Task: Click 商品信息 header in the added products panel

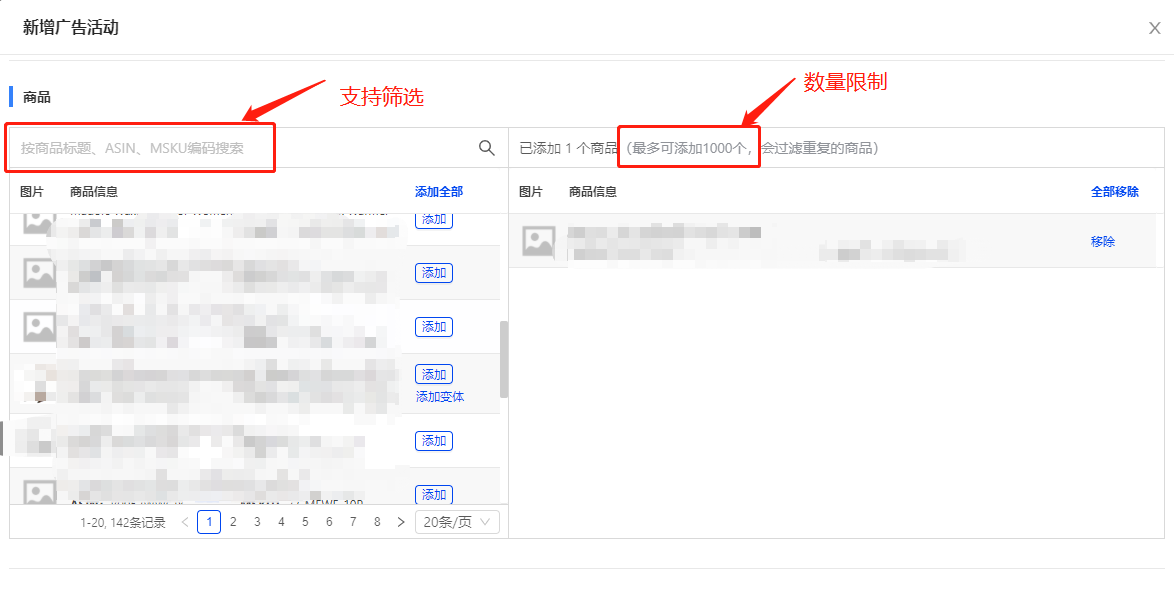Action: [x=592, y=192]
